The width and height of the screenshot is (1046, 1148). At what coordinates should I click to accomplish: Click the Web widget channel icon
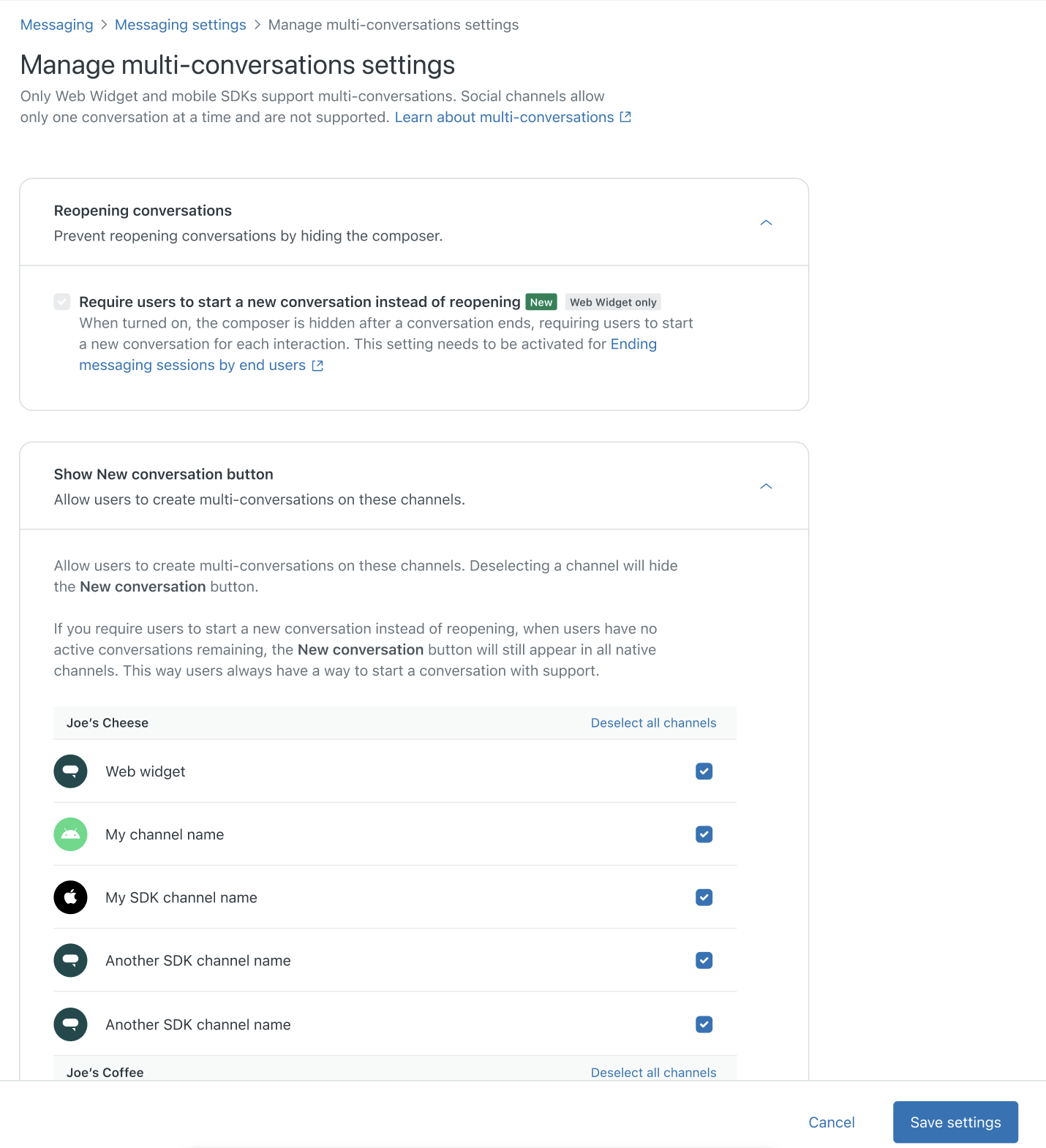point(70,771)
